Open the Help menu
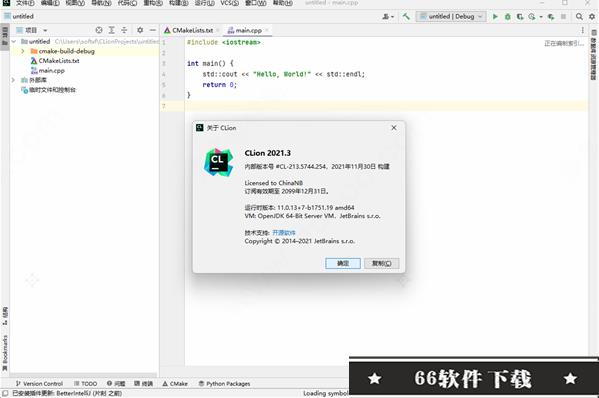 click(x=283, y=3)
